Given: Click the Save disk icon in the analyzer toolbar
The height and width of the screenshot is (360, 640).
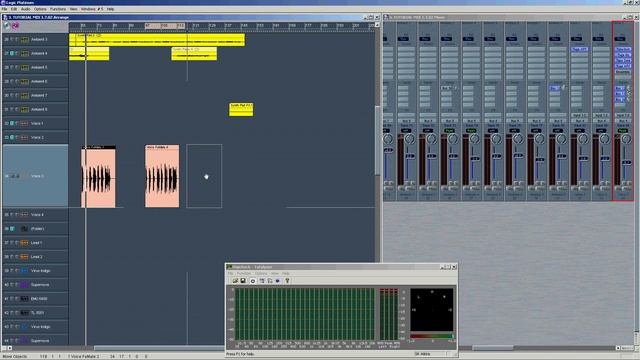Looking at the screenshot, I should (243, 281).
